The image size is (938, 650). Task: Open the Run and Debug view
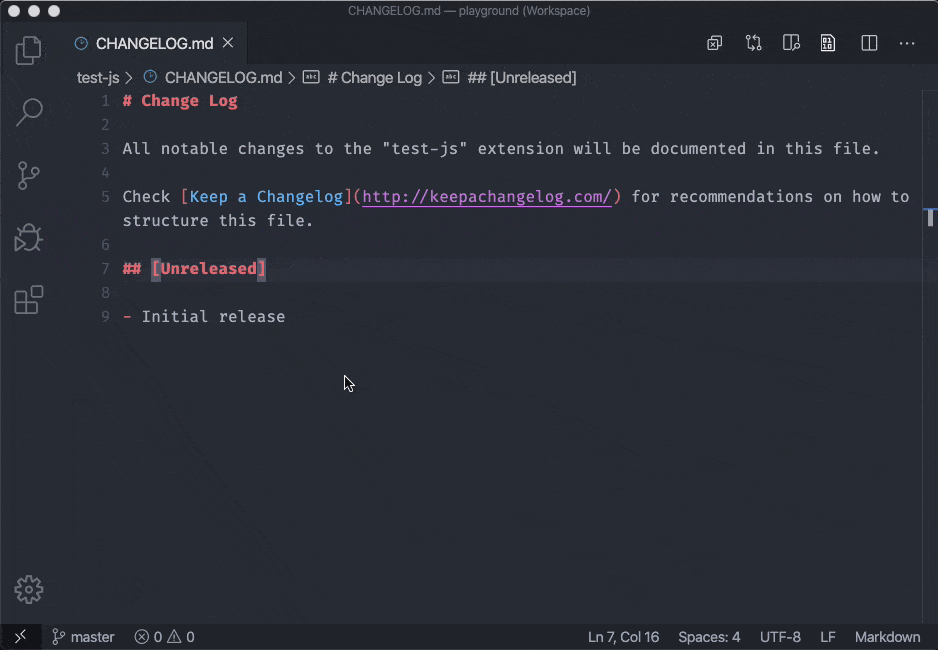pyautogui.click(x=28, y=238)
